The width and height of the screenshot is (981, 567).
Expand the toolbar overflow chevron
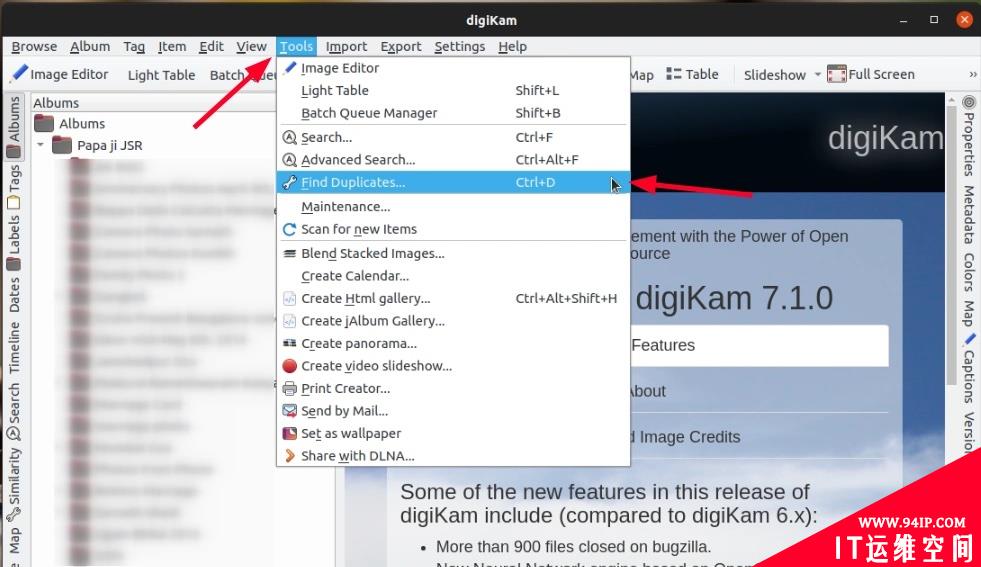[973, 74]
